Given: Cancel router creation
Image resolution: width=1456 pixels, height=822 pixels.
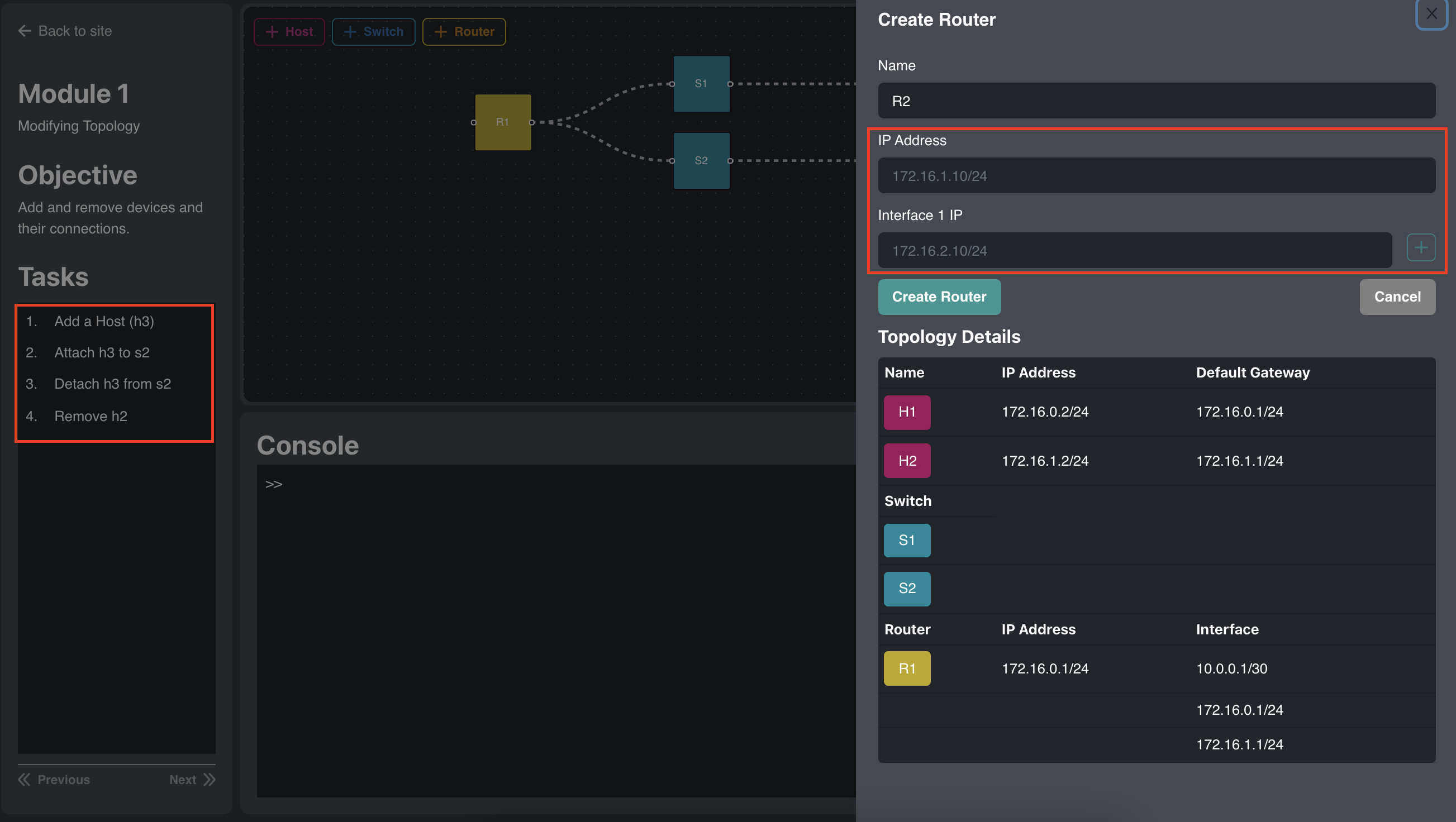Looking at the screenshot, I should click(x=1397, y=297).
